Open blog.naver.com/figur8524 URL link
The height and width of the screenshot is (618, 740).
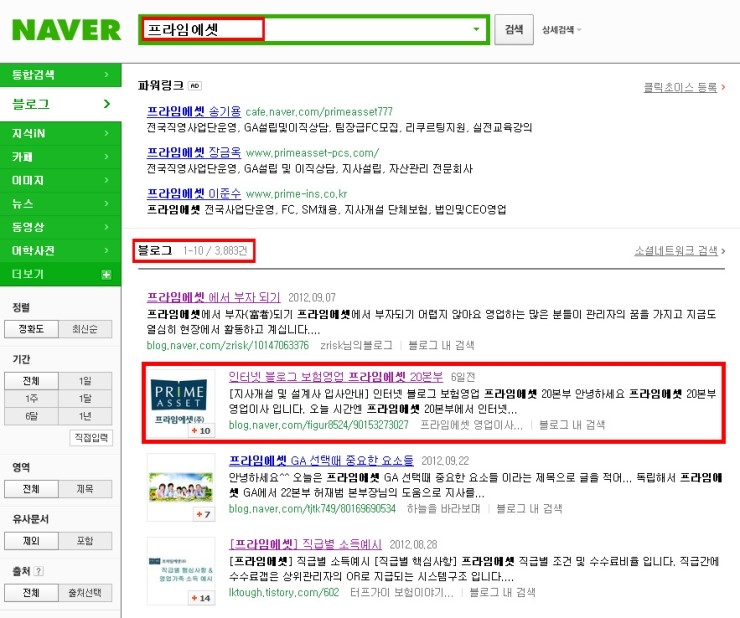(x=319, y=425)
